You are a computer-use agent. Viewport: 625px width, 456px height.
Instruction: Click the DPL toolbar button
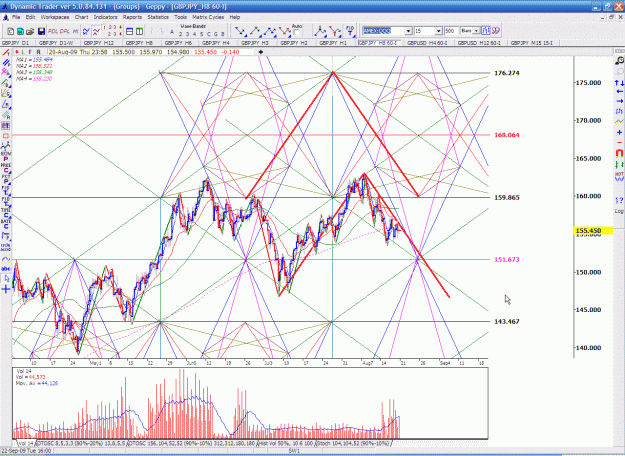click(64, 31)
